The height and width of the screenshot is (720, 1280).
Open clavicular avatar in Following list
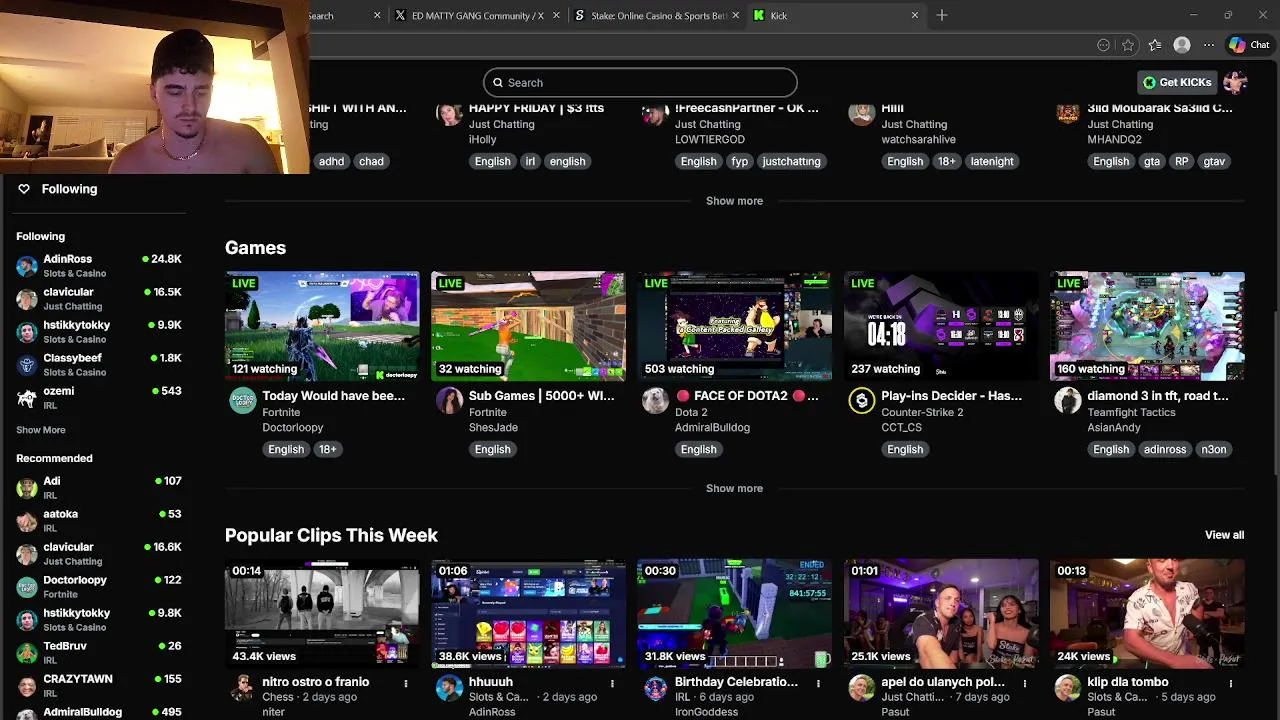27,299
